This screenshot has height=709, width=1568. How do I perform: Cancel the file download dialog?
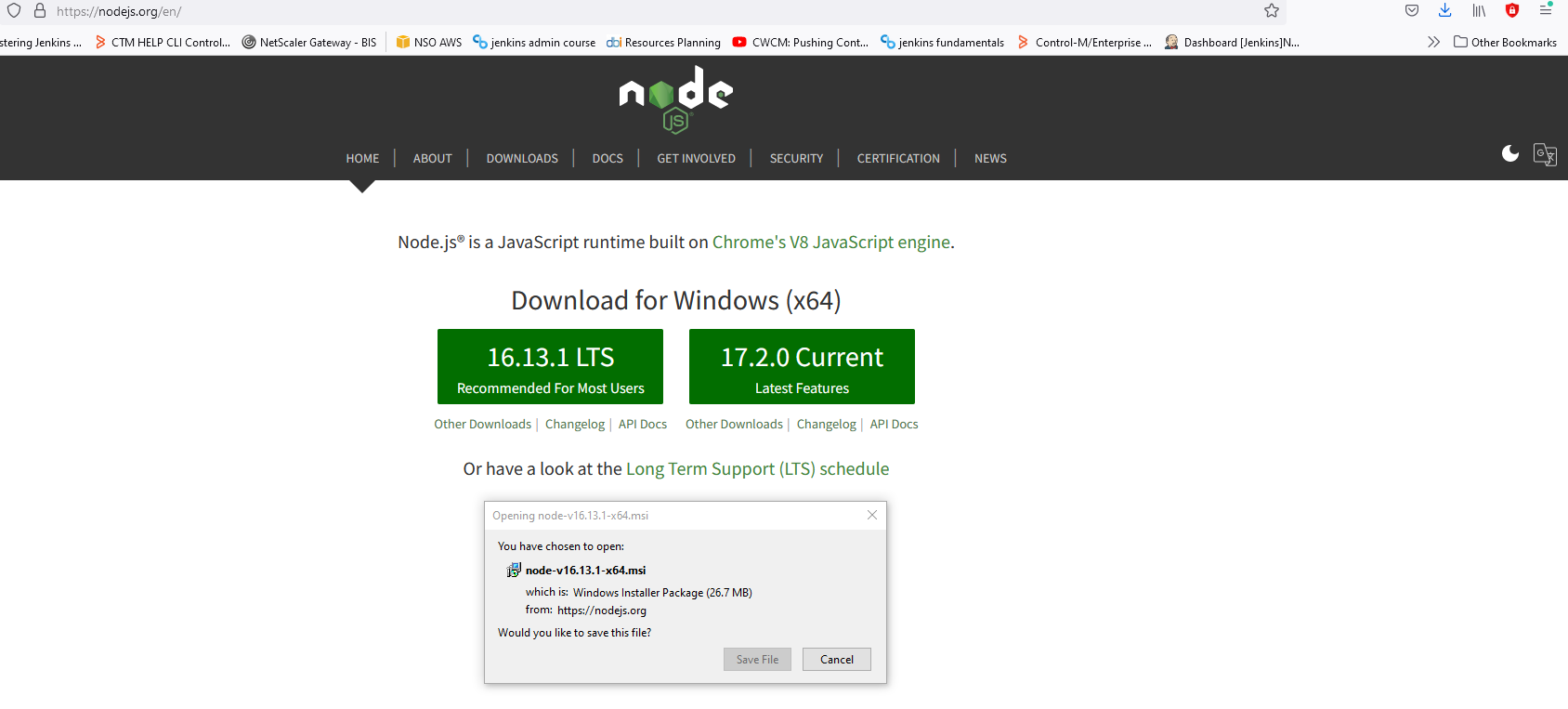(837, 659)
